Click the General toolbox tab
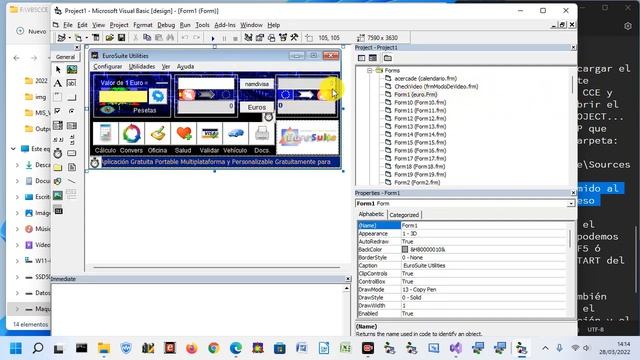Image resolution: width=640 pixels, height=360 pixels. [65, 57]
